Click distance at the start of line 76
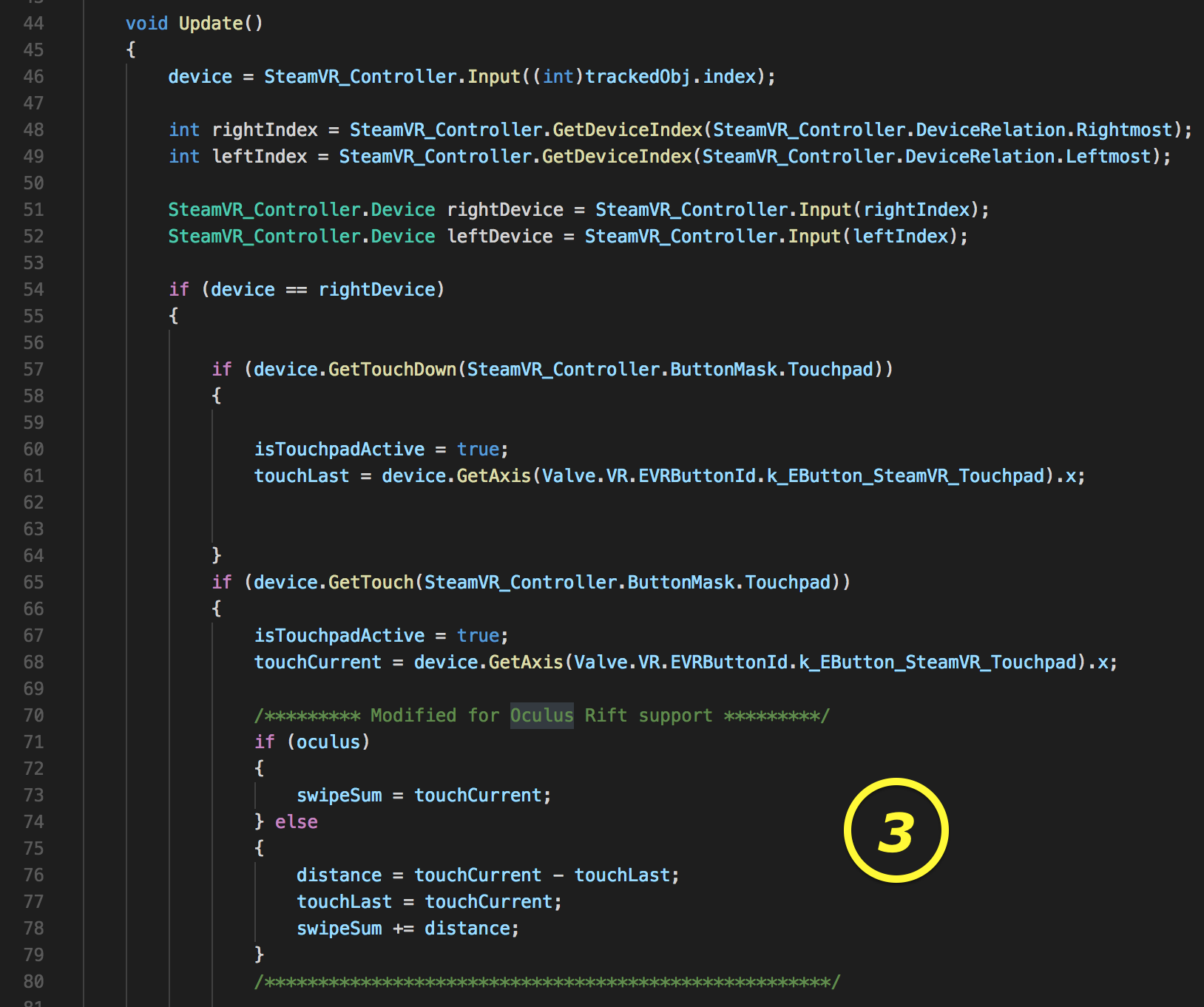Viewport: 1204px width, 1007px height. (339, 875)
